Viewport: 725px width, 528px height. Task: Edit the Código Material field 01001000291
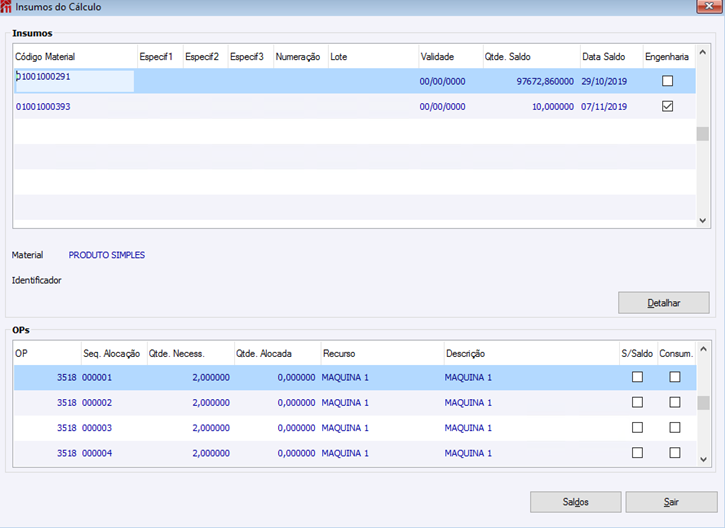tap(74, 81)
